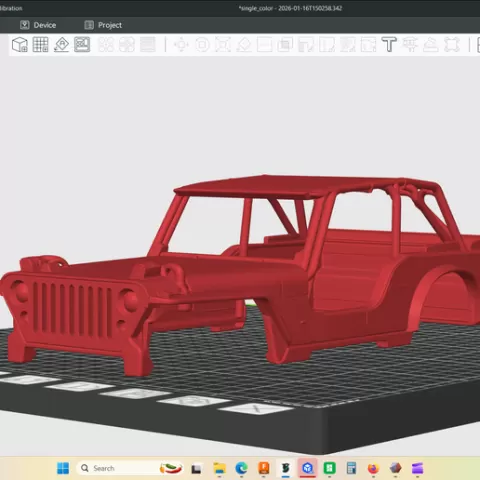Open the Windows Start menu
The height and width of the screenshot is (480, 480).
[63, 468]
